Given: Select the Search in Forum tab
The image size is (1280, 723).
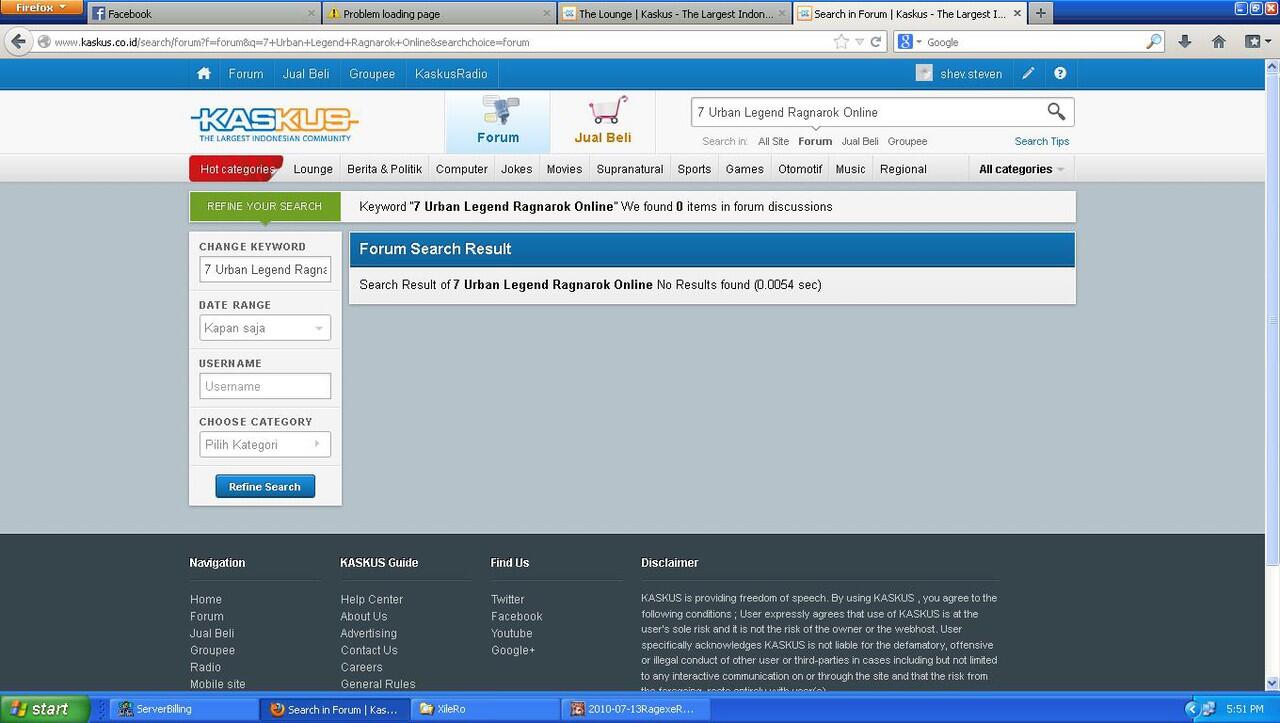Looking at the screenshot, I should tap(910, 14).
